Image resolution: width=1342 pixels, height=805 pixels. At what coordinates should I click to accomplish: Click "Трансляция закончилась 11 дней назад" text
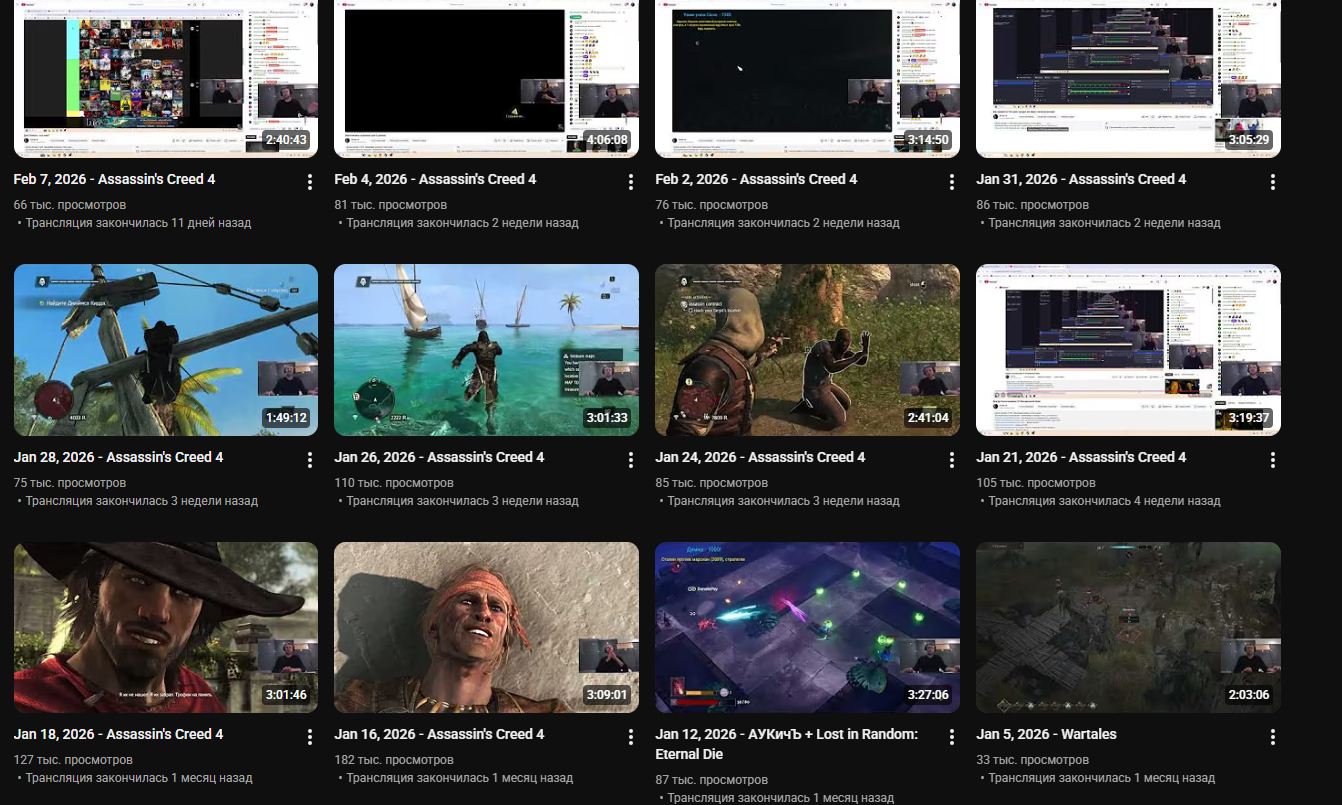tap(138, 223)
